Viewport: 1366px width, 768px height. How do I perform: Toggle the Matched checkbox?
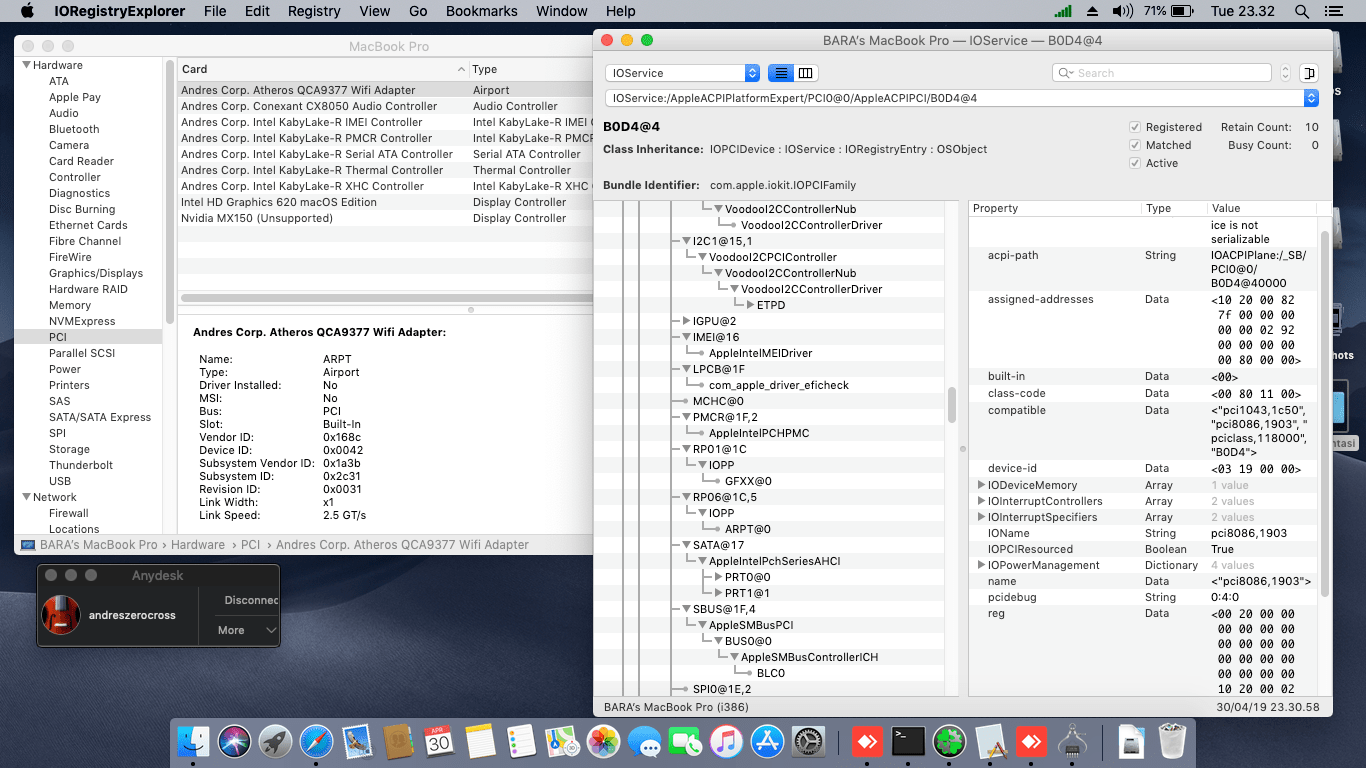coord(1134,145)
